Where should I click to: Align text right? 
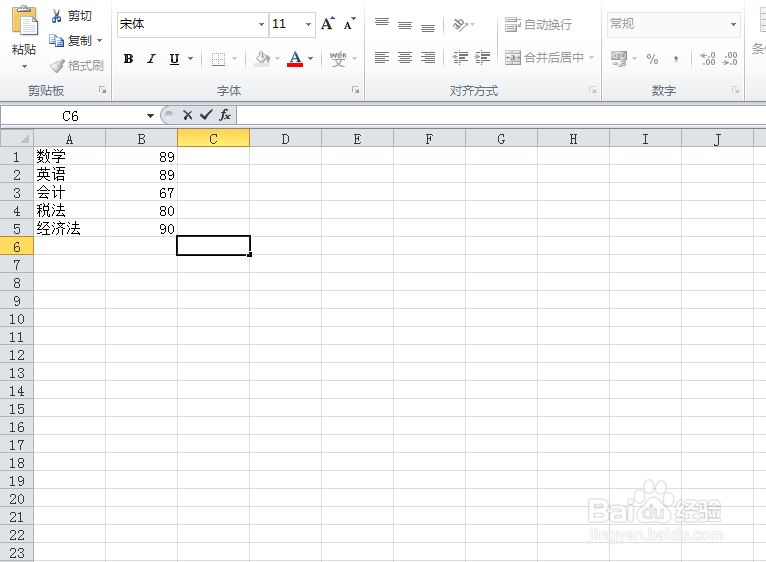click(428, 58)
